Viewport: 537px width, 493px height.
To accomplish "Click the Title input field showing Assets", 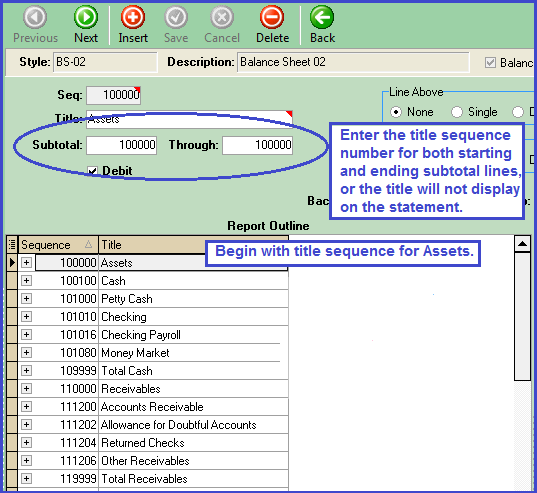I will (189, 119).
